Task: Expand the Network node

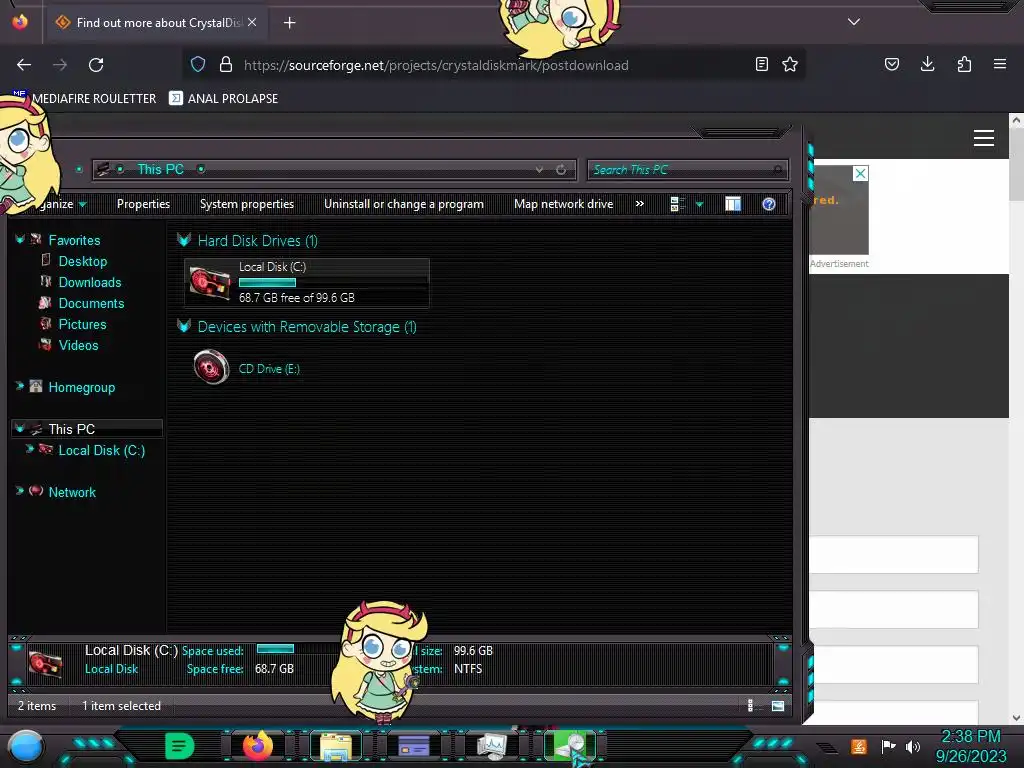Action: coord(20,491)
